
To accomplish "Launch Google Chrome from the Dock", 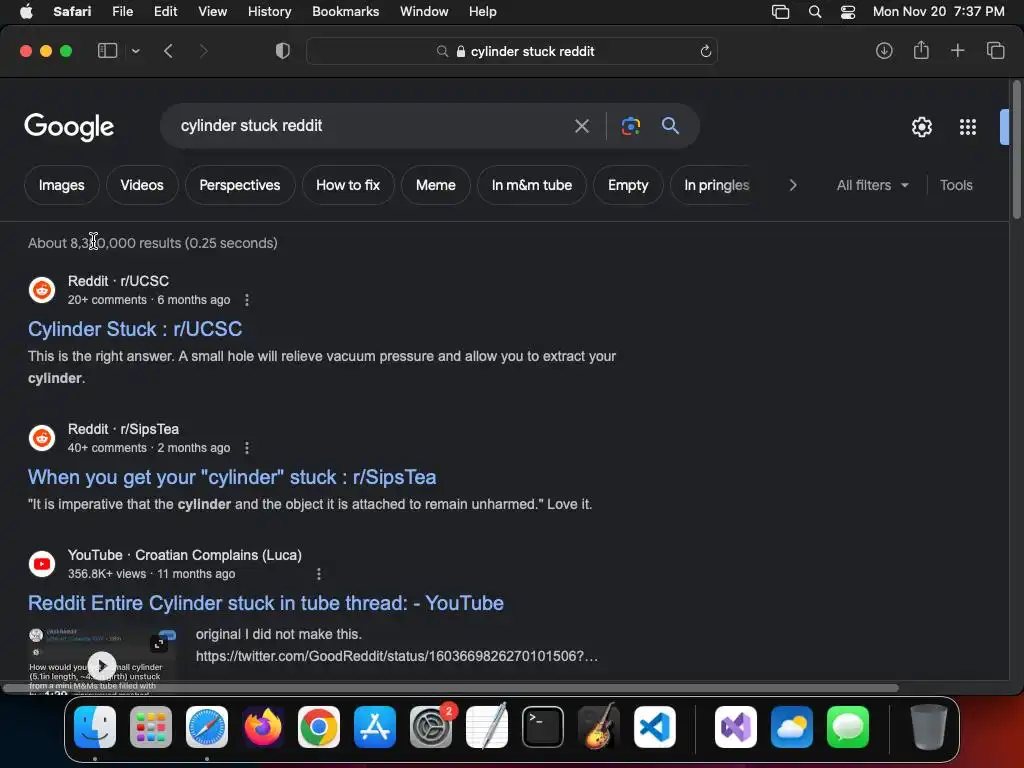I will click(319, 727).
